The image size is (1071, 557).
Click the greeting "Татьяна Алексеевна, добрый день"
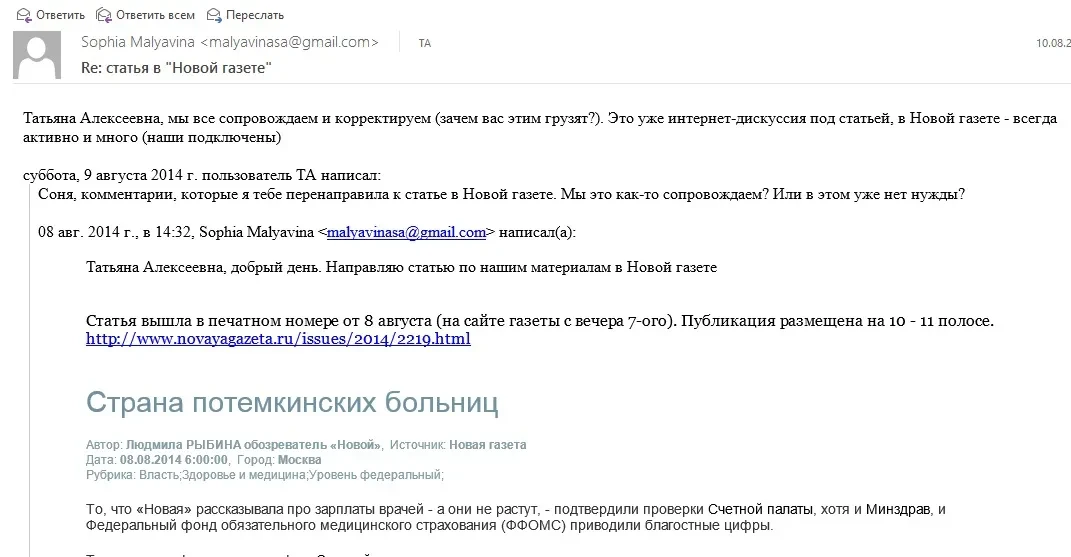click(x=401, y=268)
